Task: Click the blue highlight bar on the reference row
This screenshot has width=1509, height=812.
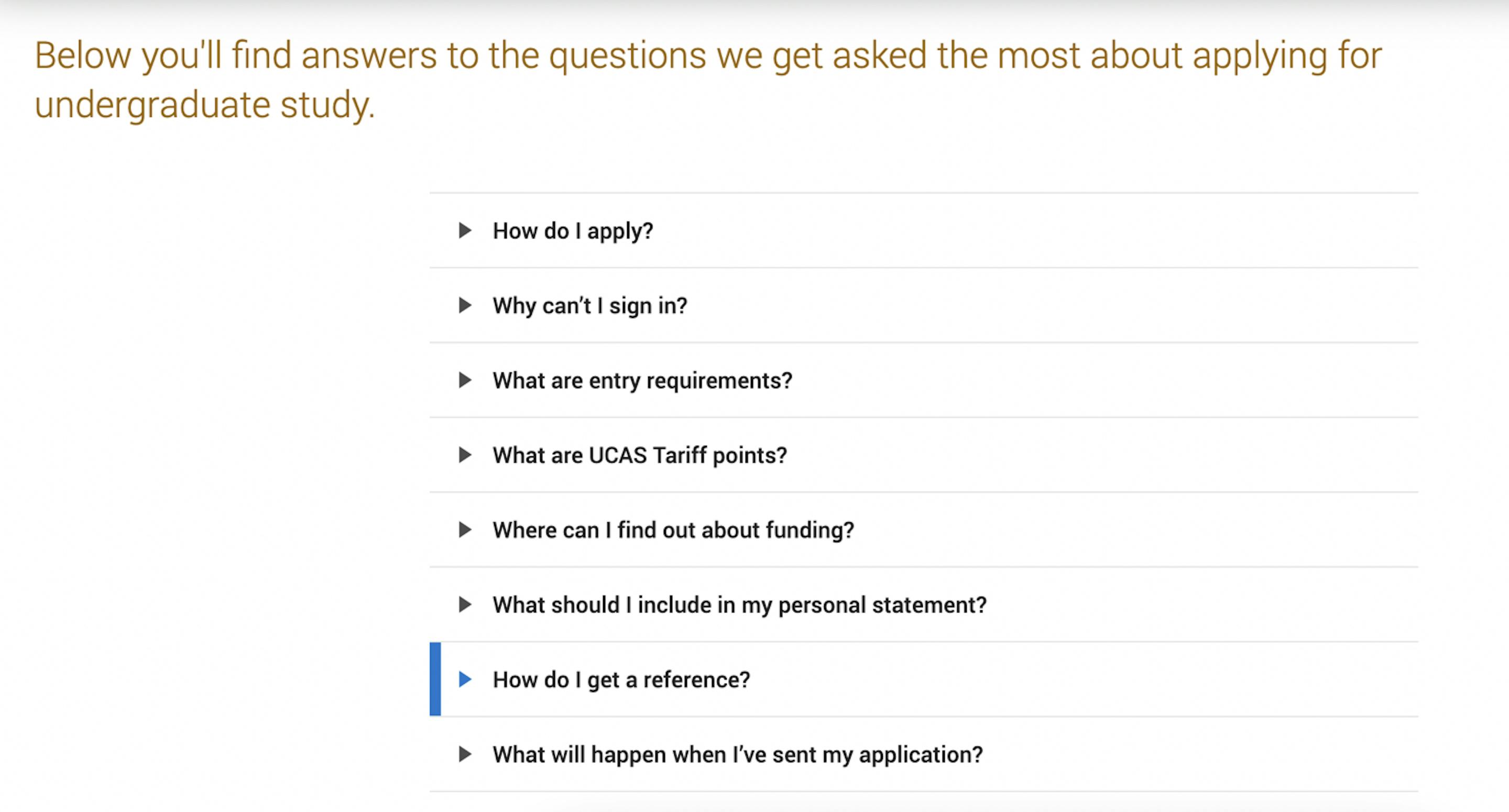Action: (x=435, y=679)
